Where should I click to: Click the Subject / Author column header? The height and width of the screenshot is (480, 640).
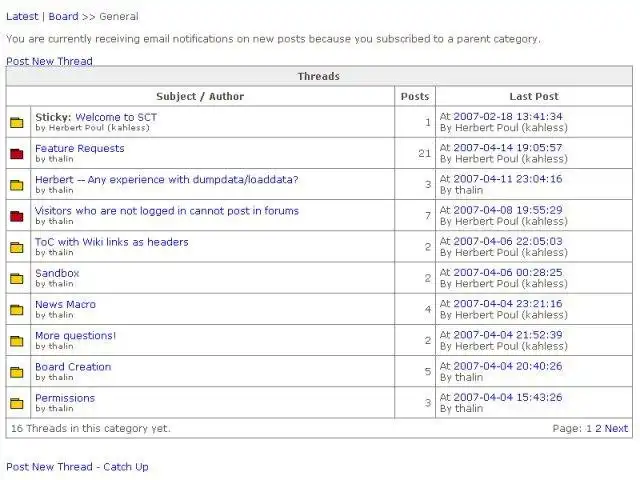[x=200, y=96]
